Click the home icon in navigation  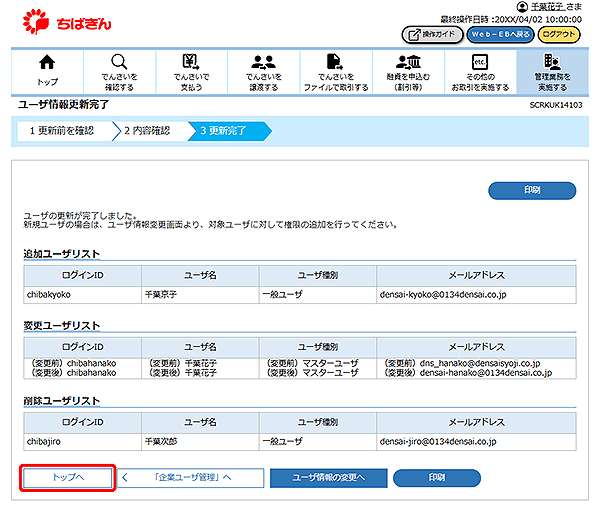pyautogui.click(x=47, y=62)
